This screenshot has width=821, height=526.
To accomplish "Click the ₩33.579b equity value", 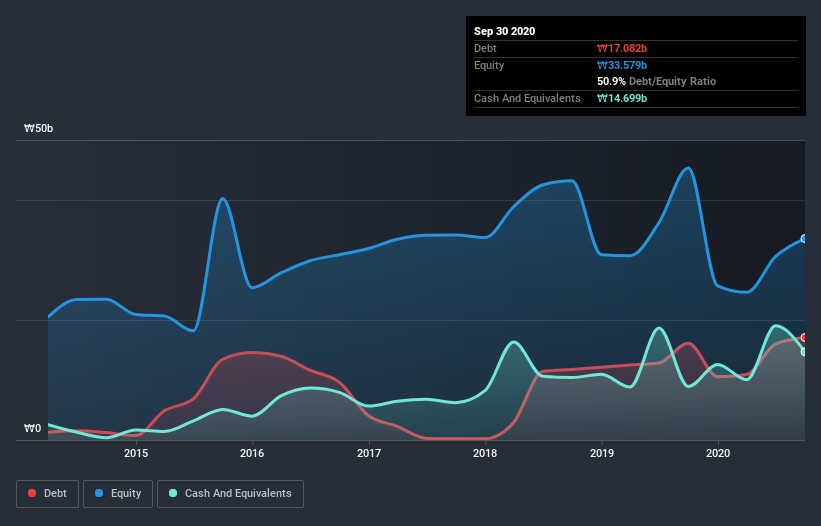I will click(622, 65).
